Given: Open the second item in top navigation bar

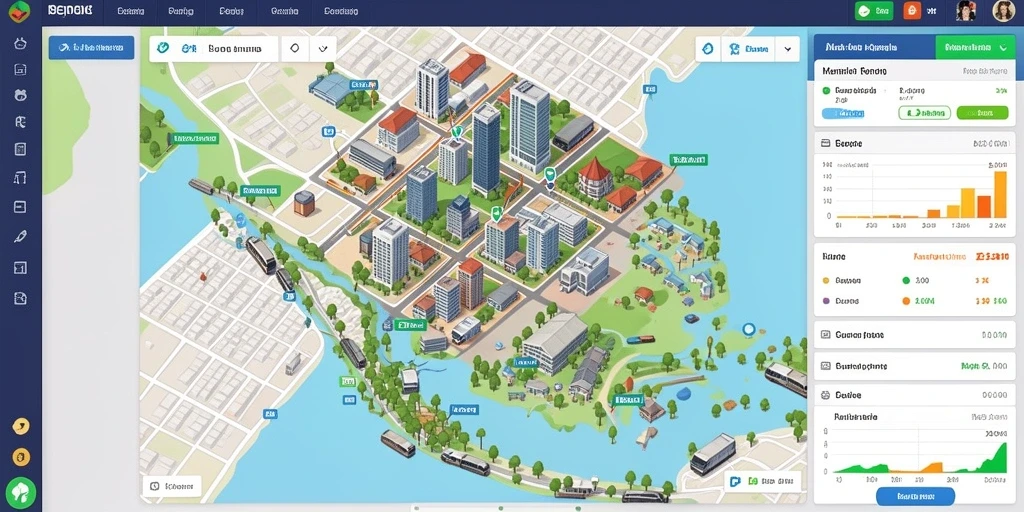Looking at the screenshot, I should 181,11.
